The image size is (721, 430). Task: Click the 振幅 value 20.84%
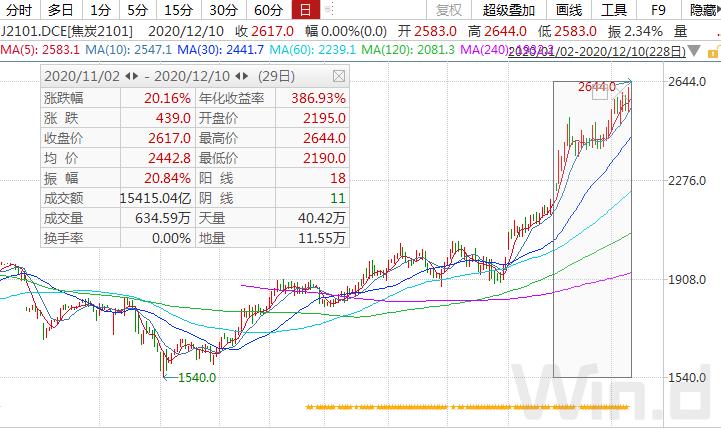click(x=167, y=178)
